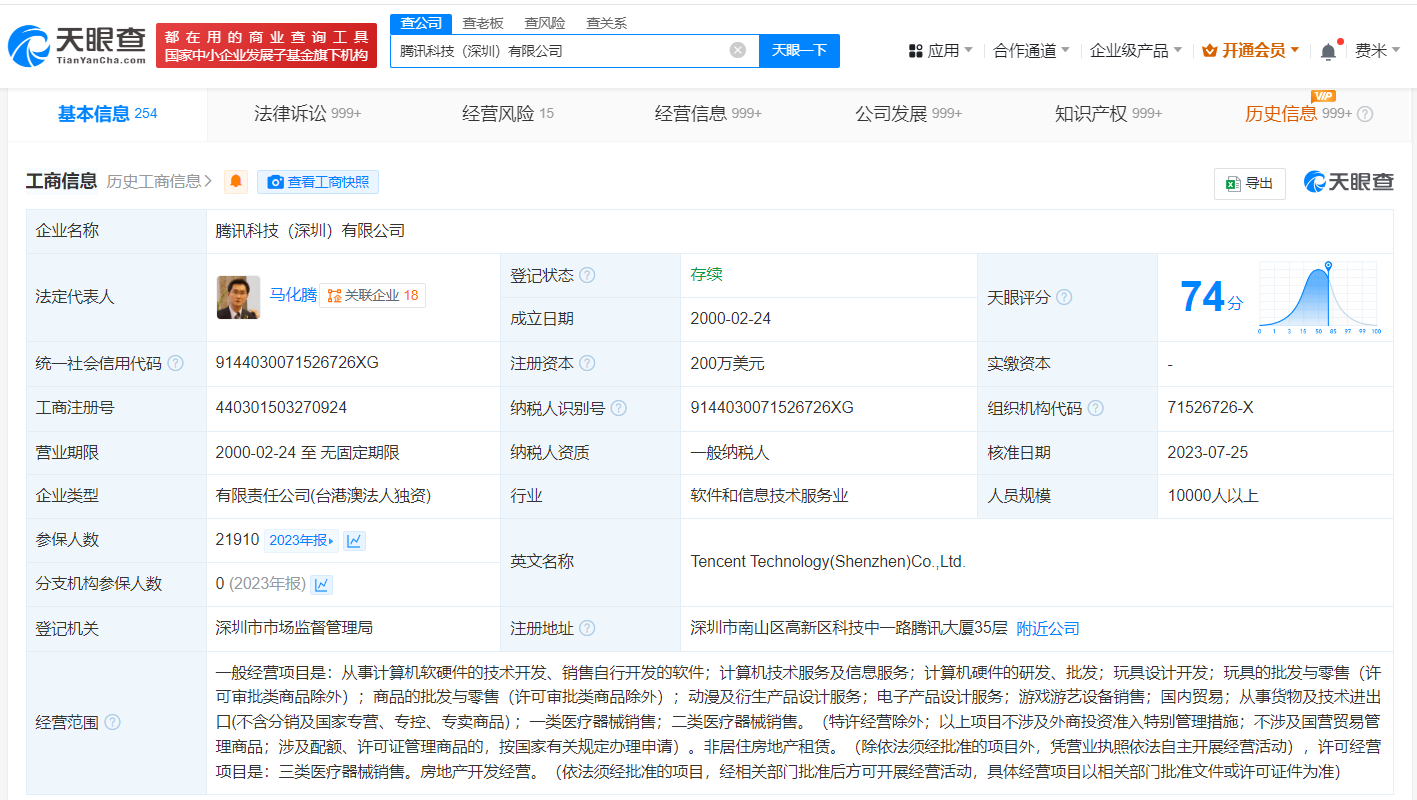Image resolution: width=1417 pixels, height=800 pixels.
Task: Click the orange bell alert icon
Action: tap(236, 182)
